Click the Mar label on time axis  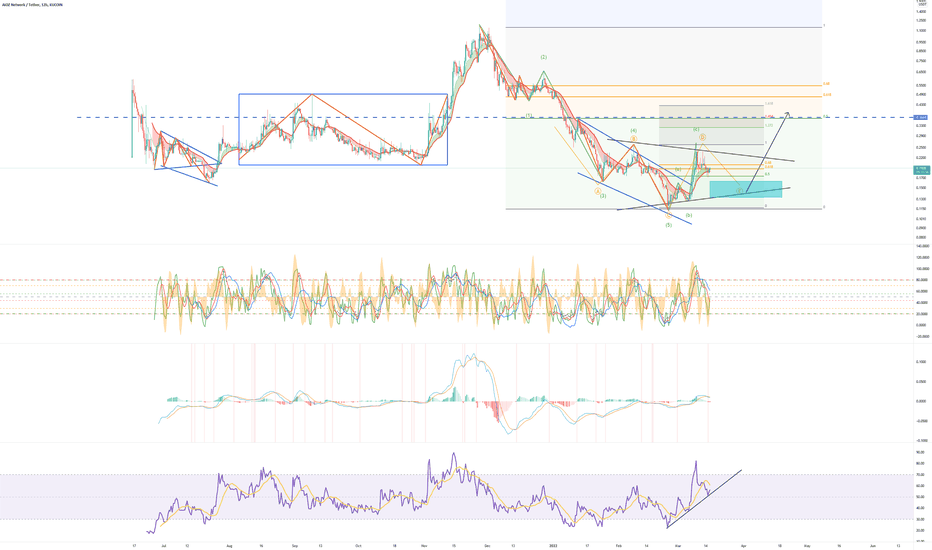click(x=678, y=545)
